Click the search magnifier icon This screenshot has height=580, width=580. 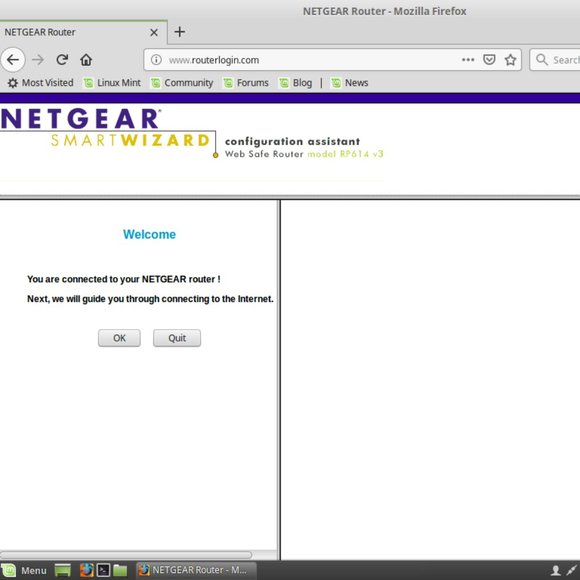pos(542,60)
